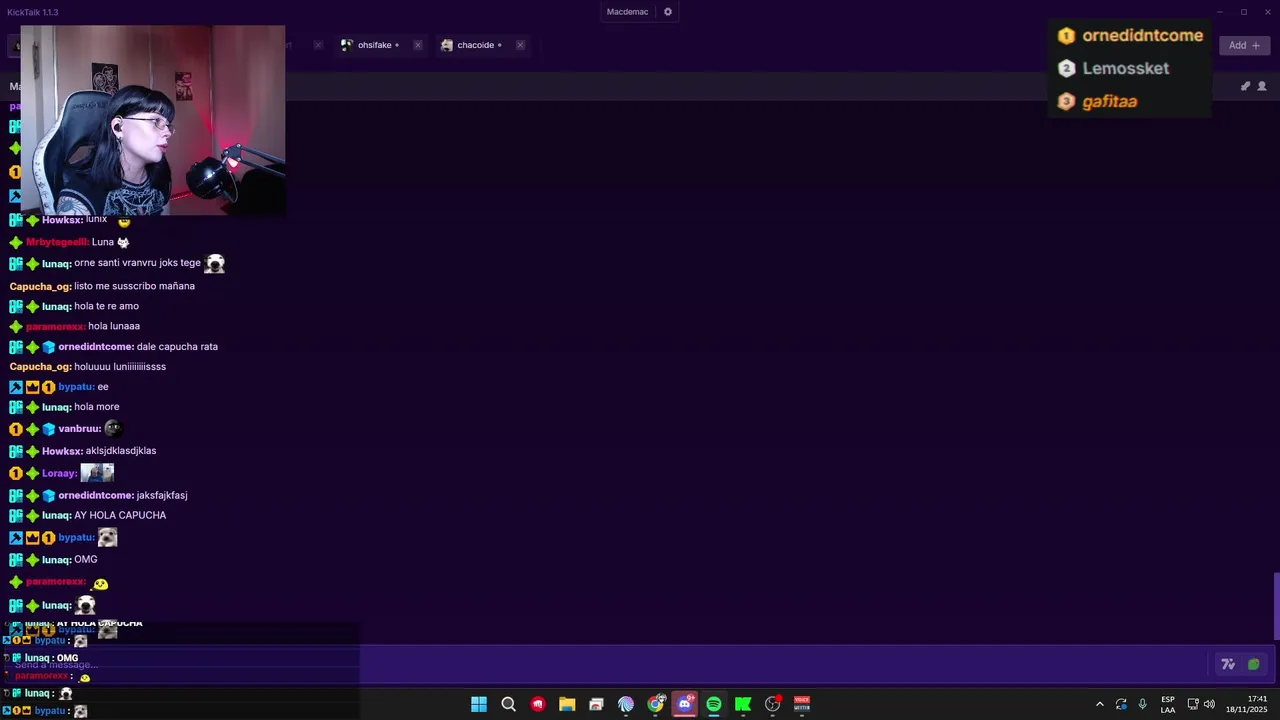Click vanbruu's dark emote

[113, 428]
